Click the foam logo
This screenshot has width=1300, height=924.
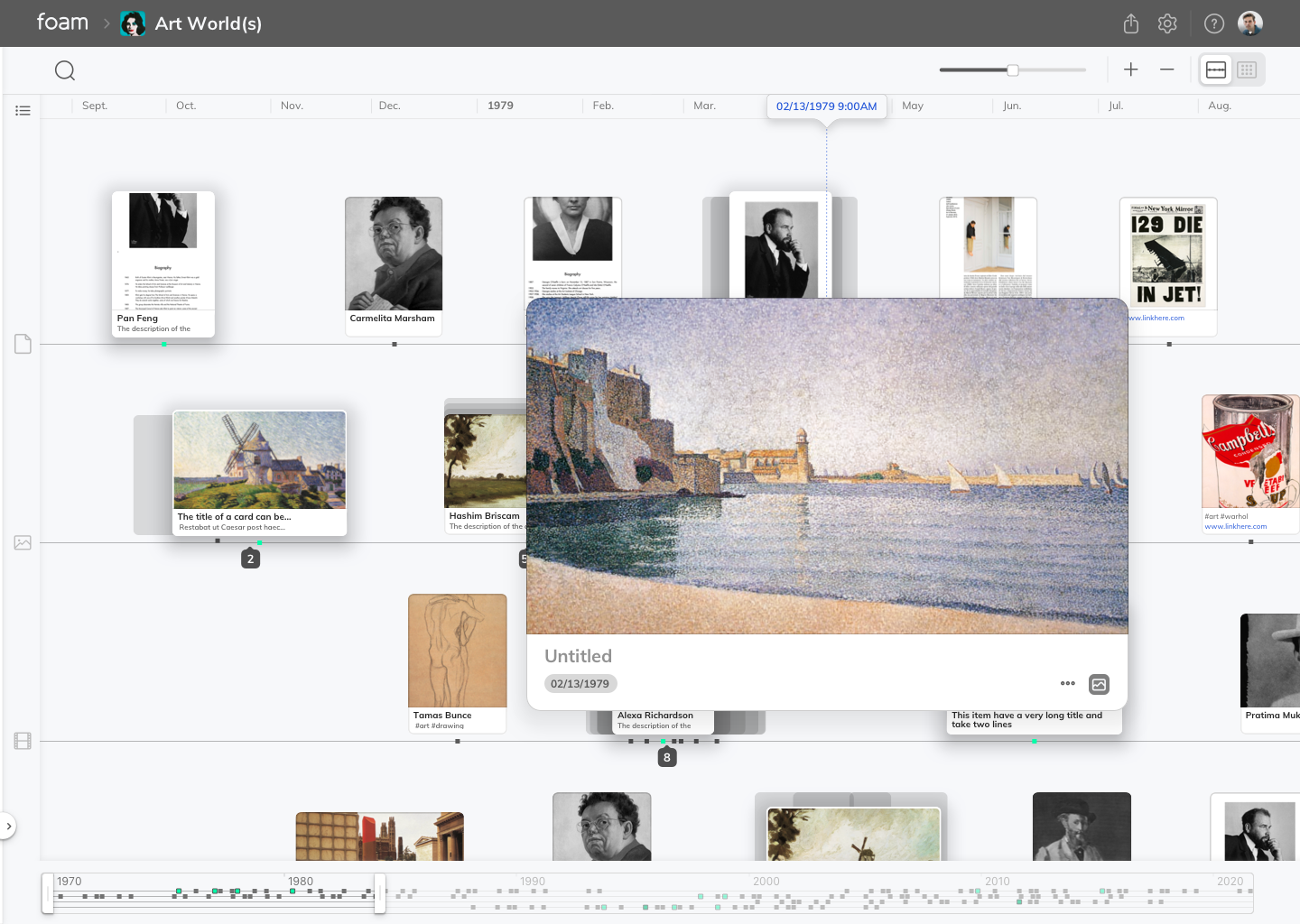coord(62,23)
